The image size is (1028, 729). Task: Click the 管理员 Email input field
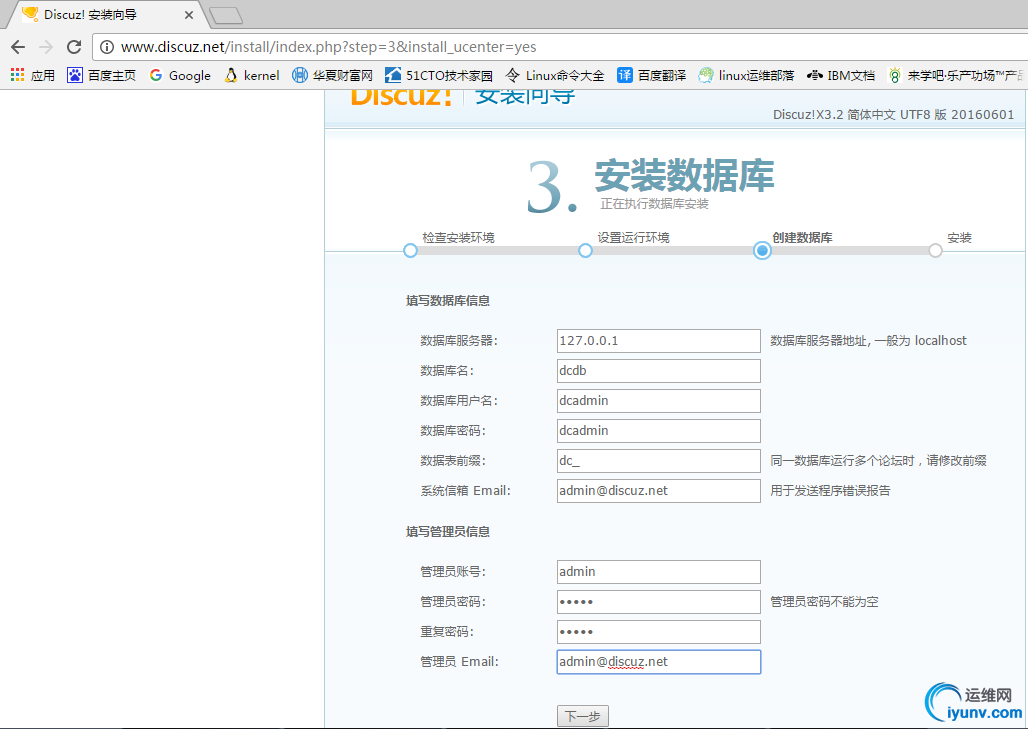658,662
